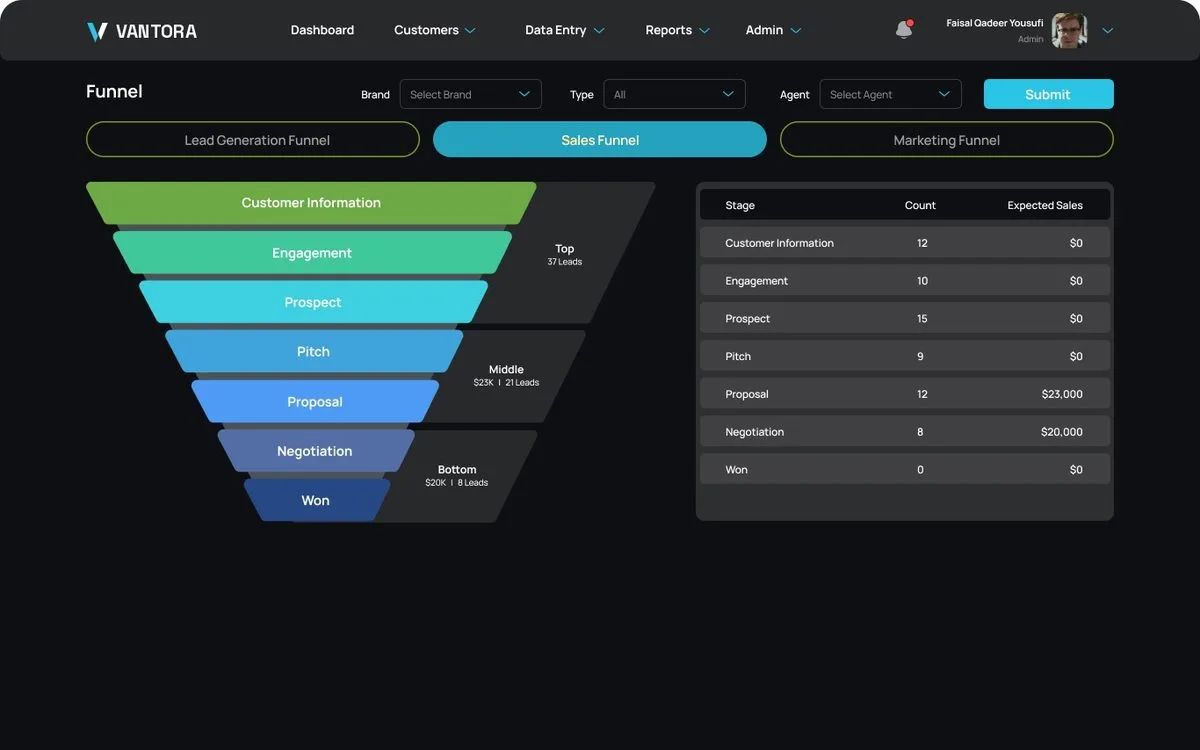Switch to Marketing Funnel tab
Viewport: 1200px width, 750px height.
click(947, 140)
